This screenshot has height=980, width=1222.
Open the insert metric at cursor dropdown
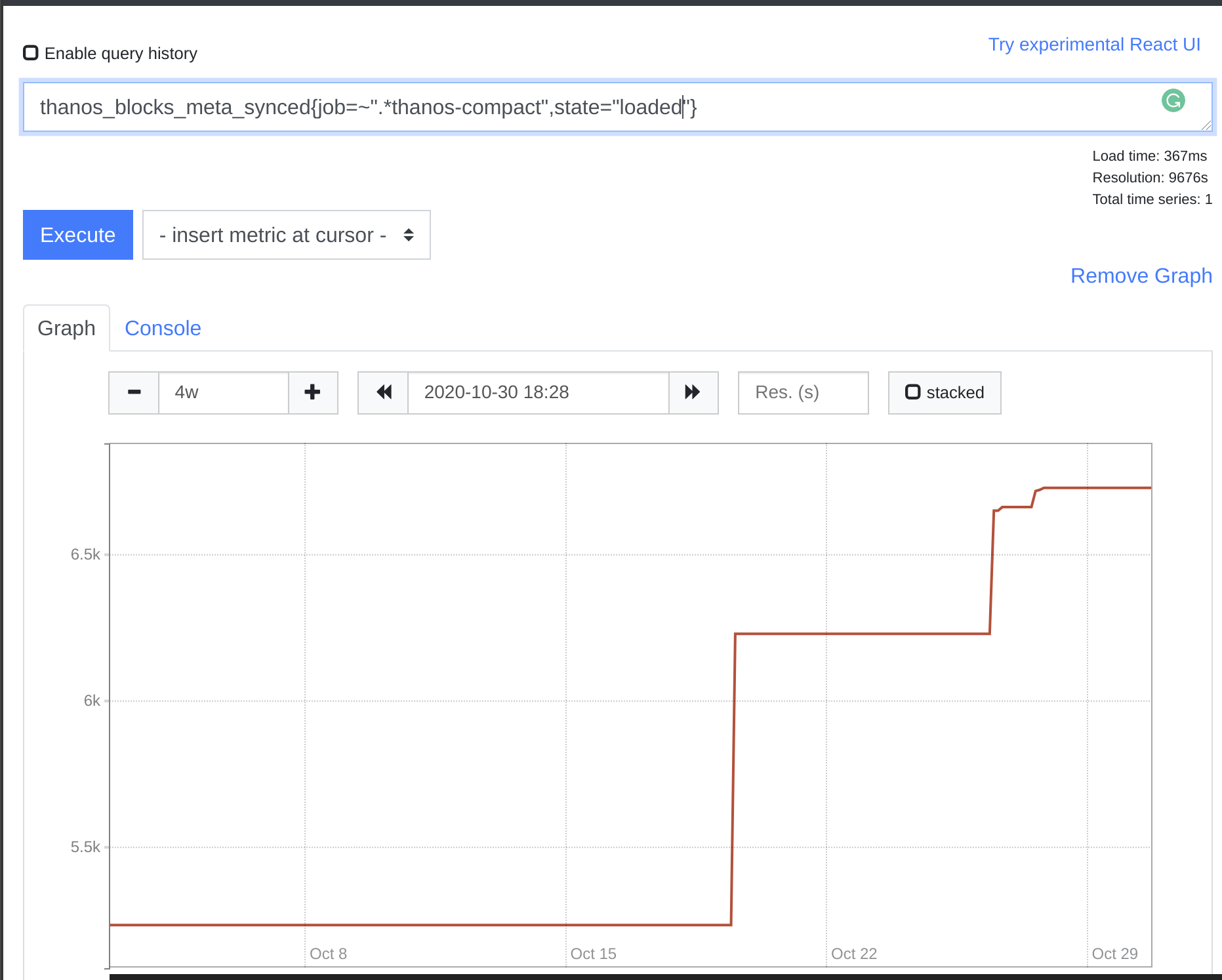286,235
